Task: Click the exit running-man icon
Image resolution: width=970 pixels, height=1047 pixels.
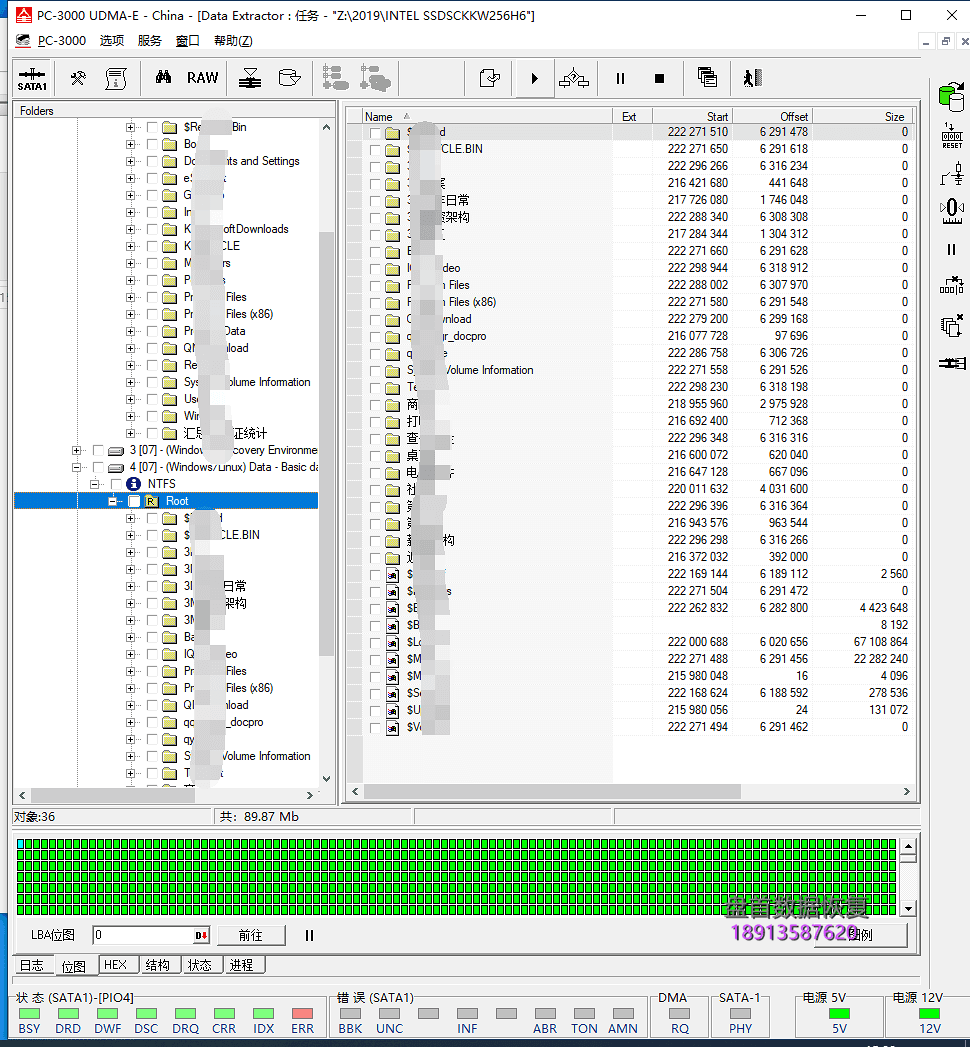Action: 753,79
